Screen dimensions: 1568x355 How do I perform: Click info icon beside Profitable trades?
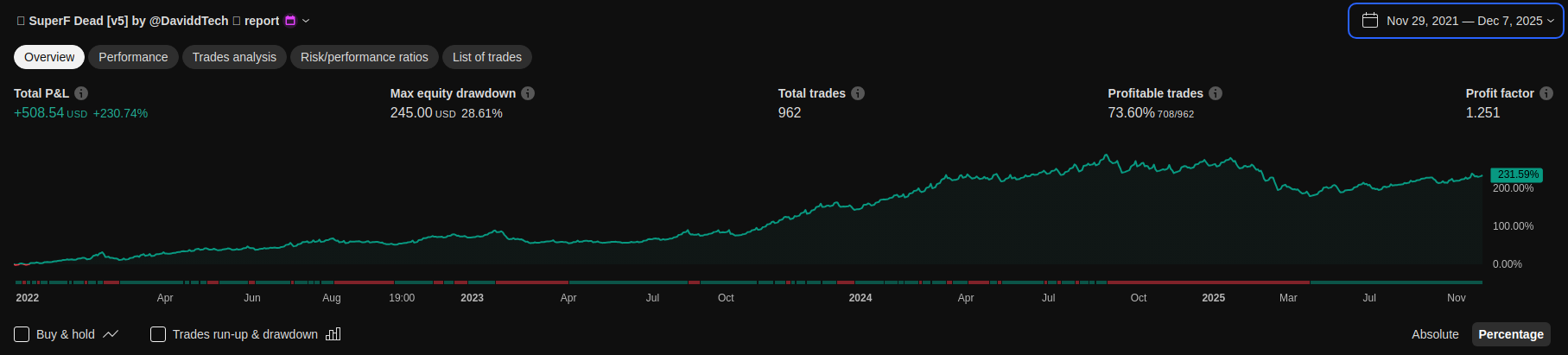1216,93
